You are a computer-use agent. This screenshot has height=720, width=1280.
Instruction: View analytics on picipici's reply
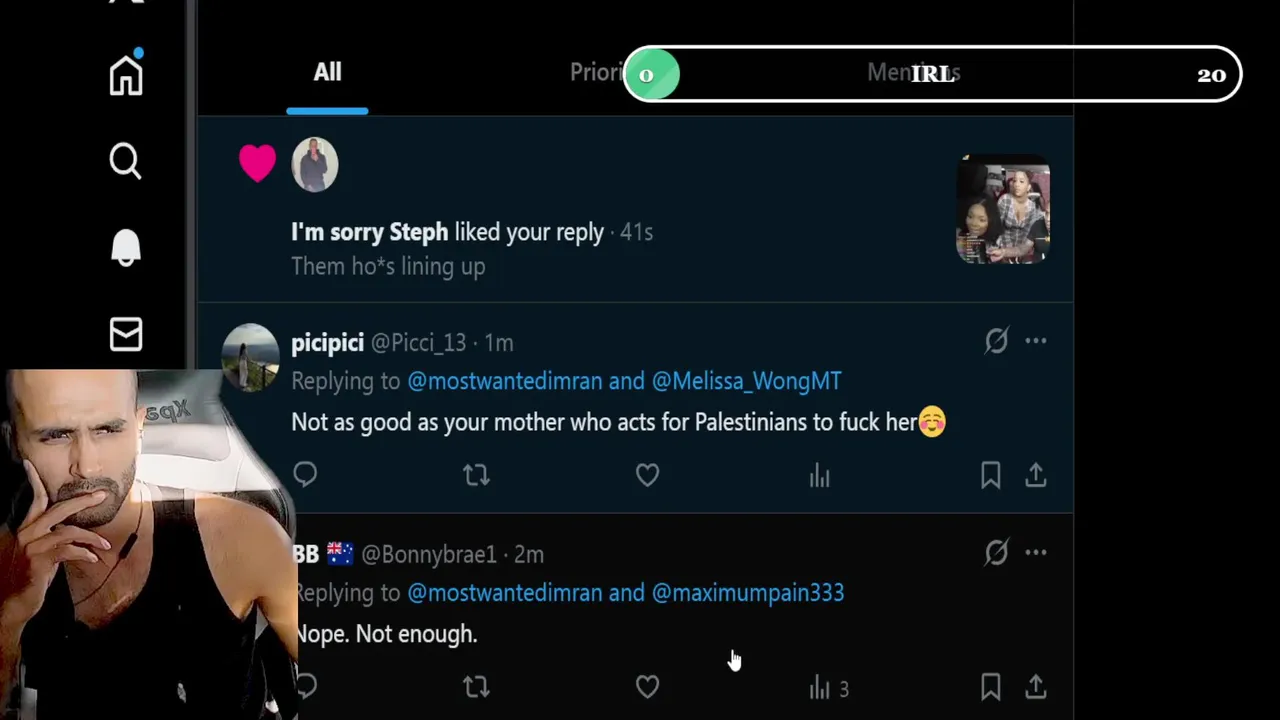coord(819,475)
